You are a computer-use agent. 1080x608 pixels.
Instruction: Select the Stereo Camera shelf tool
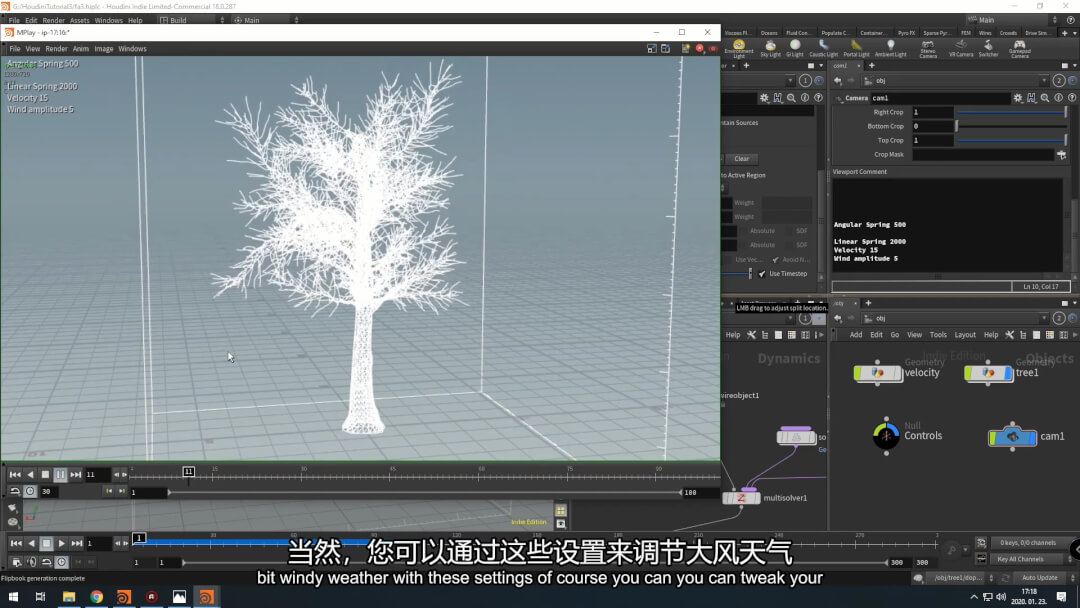point(928,48)
